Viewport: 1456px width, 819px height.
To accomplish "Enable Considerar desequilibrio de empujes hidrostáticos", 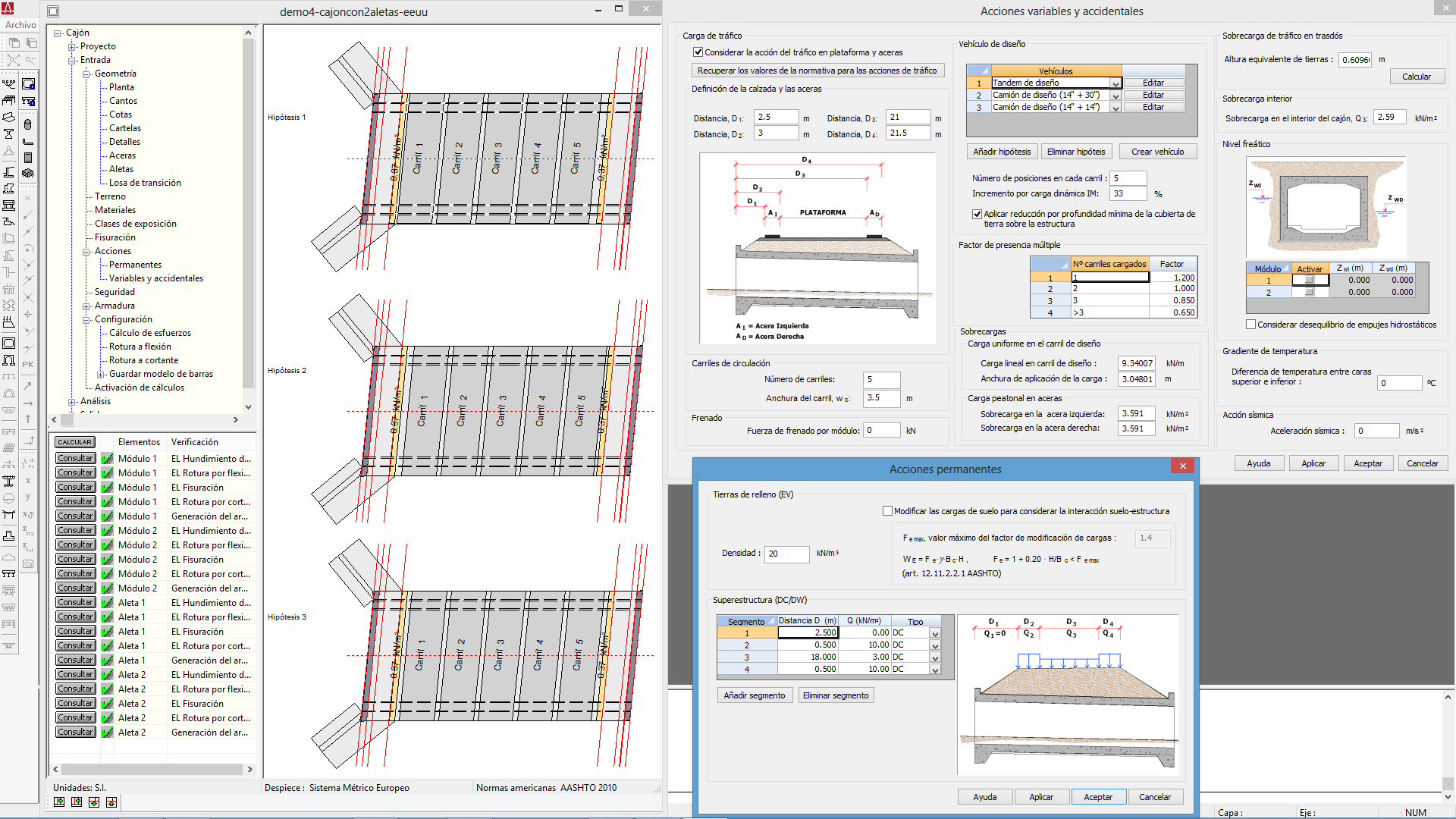I will tap(1250, 325).
